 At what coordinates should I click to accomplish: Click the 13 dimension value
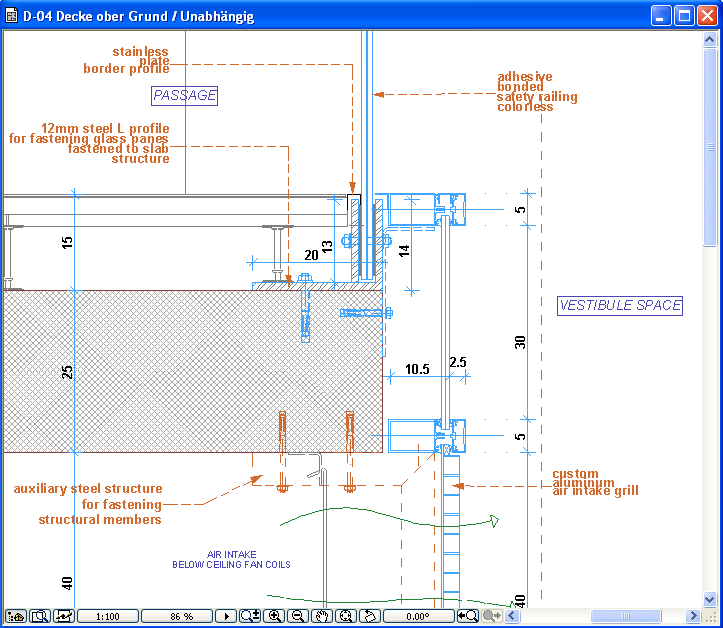click(327, 247)
